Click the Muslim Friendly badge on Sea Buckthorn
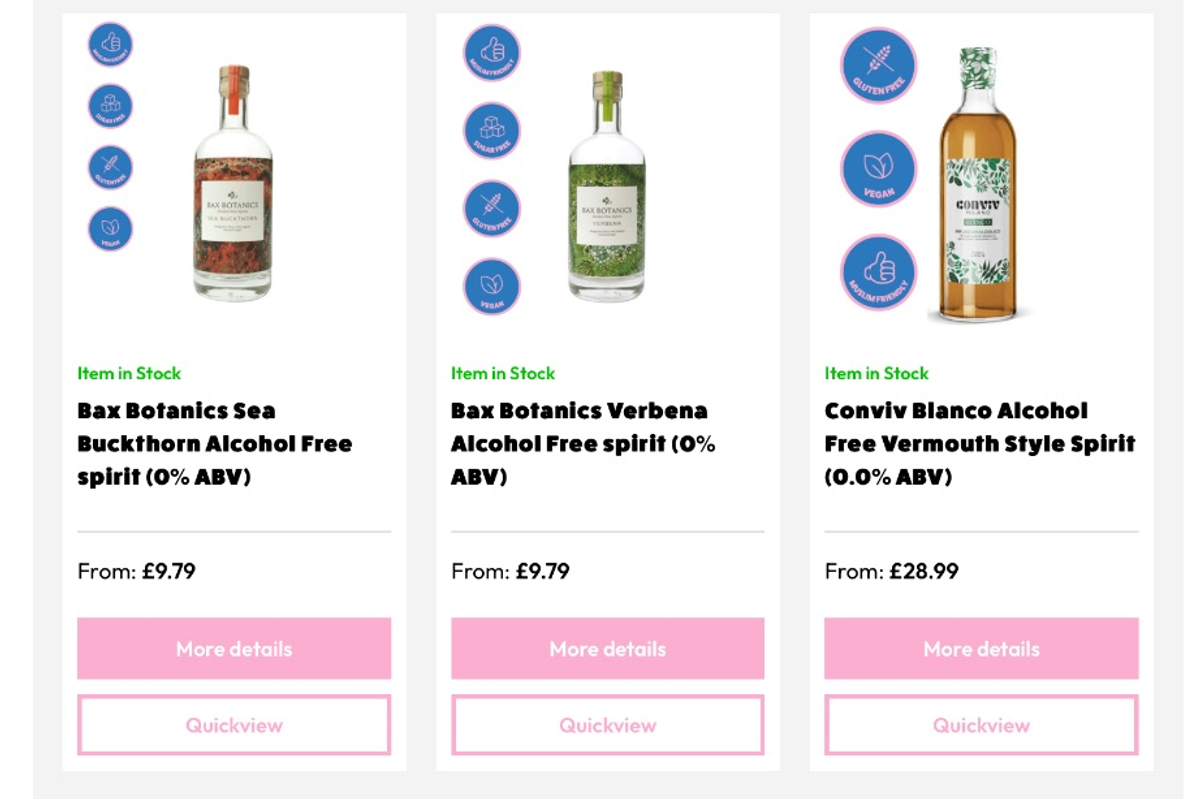 pos(110,43)
